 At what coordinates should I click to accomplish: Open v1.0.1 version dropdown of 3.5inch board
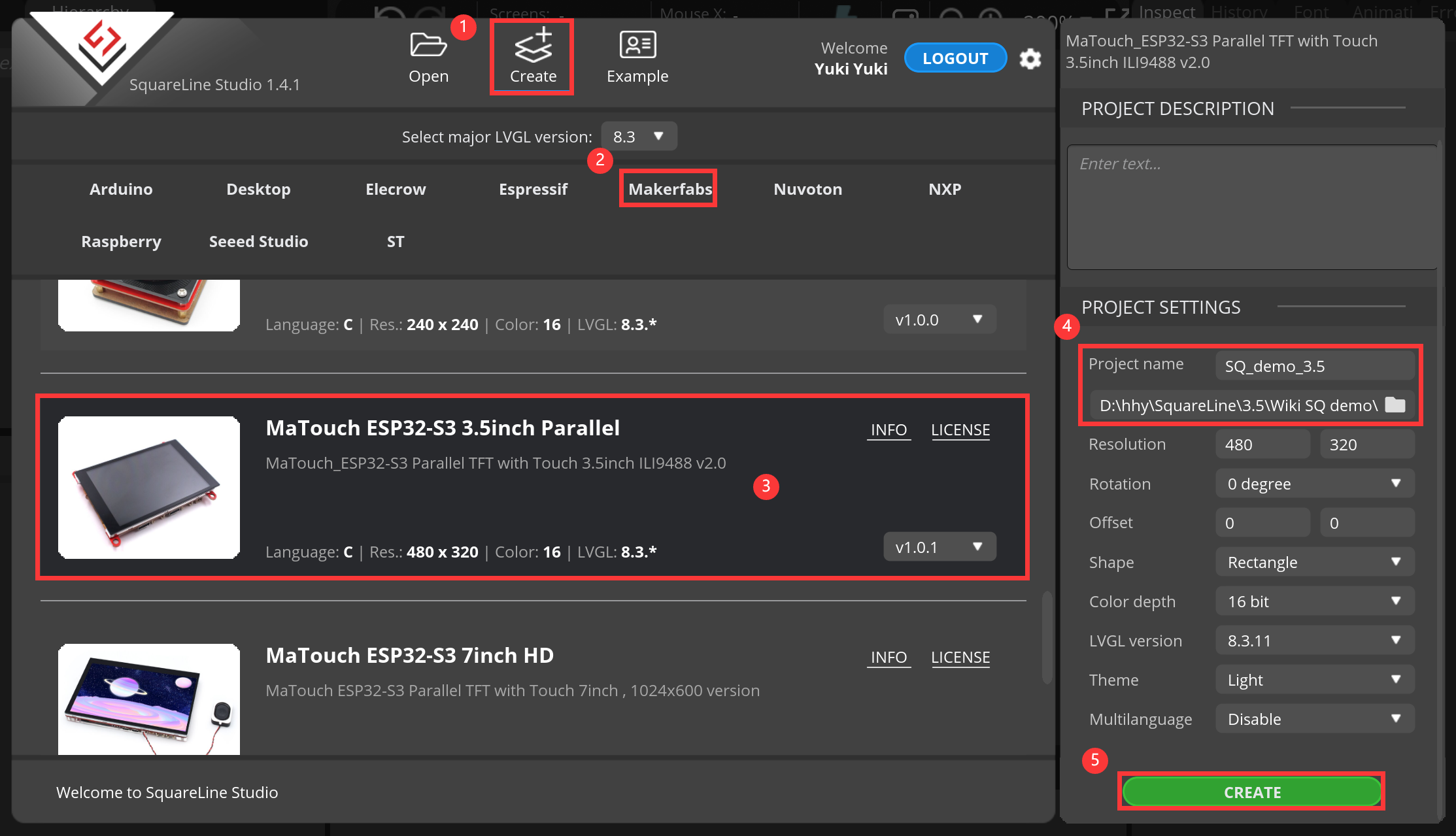click(x=940, y=547)
